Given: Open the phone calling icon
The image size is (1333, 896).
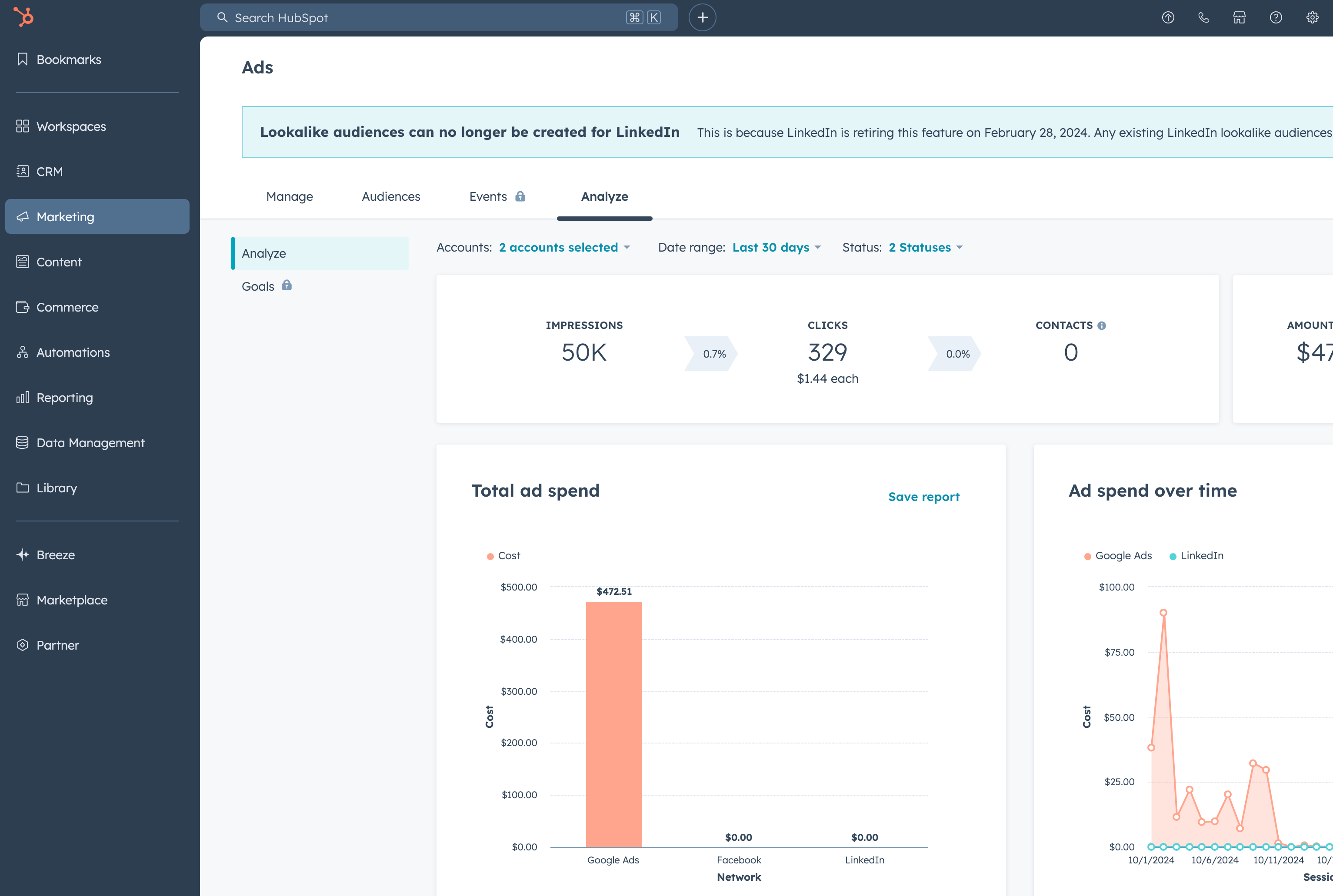Looking at the screenshot, I should click(x=1203, y=18).
